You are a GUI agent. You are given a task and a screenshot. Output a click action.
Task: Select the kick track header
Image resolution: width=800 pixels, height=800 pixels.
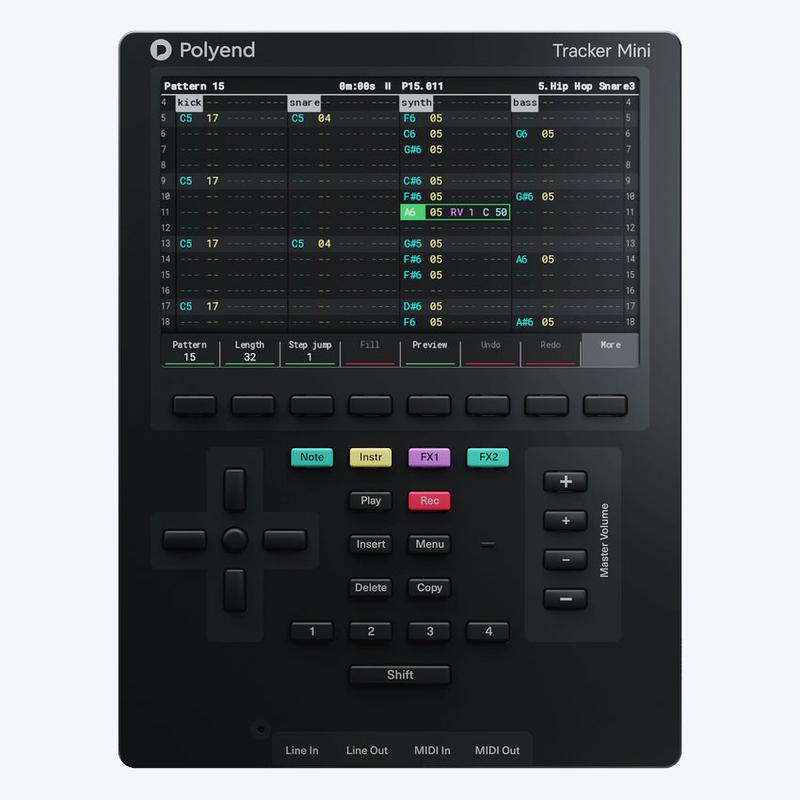click(189, 103)
